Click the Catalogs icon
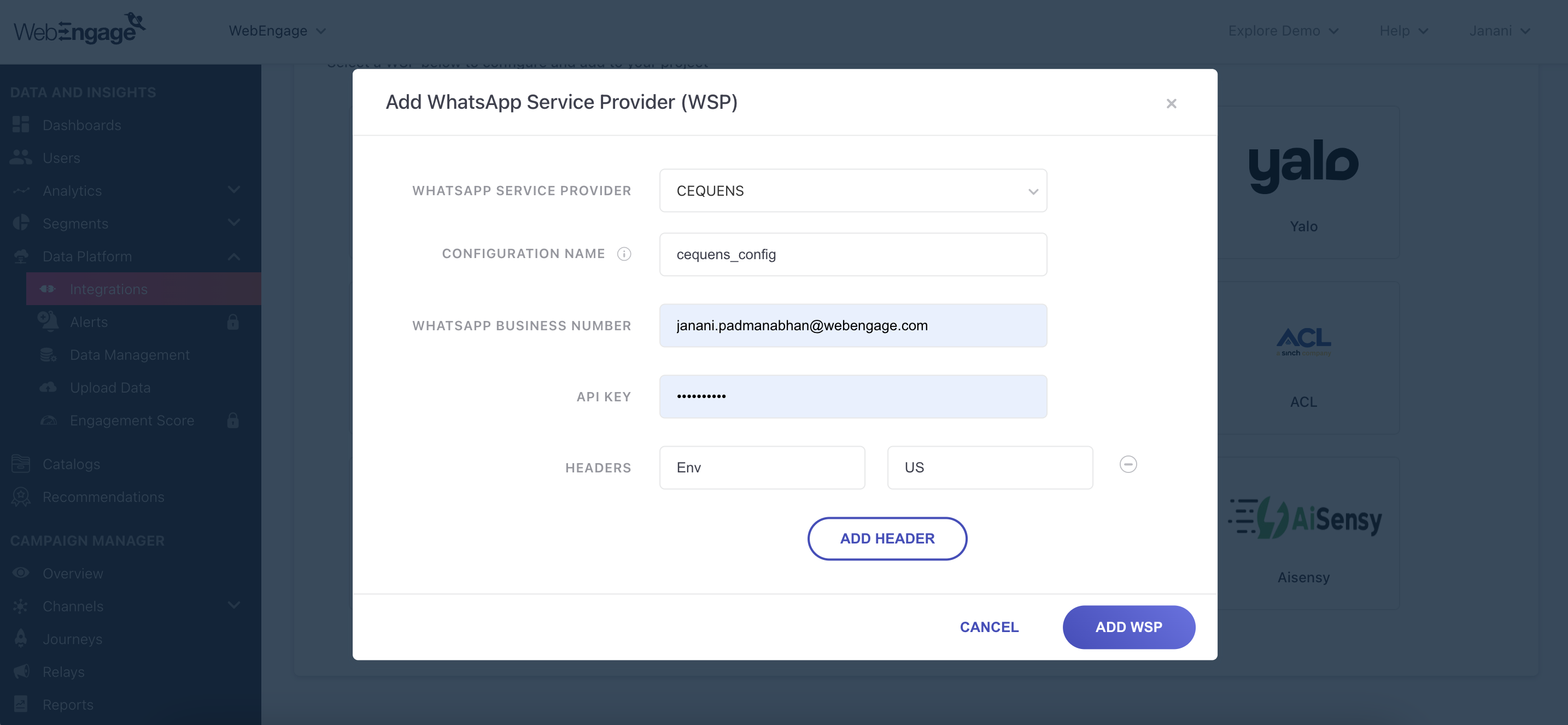The width and height of the screenshot is (1568, 725). click(x=21, y=463)
